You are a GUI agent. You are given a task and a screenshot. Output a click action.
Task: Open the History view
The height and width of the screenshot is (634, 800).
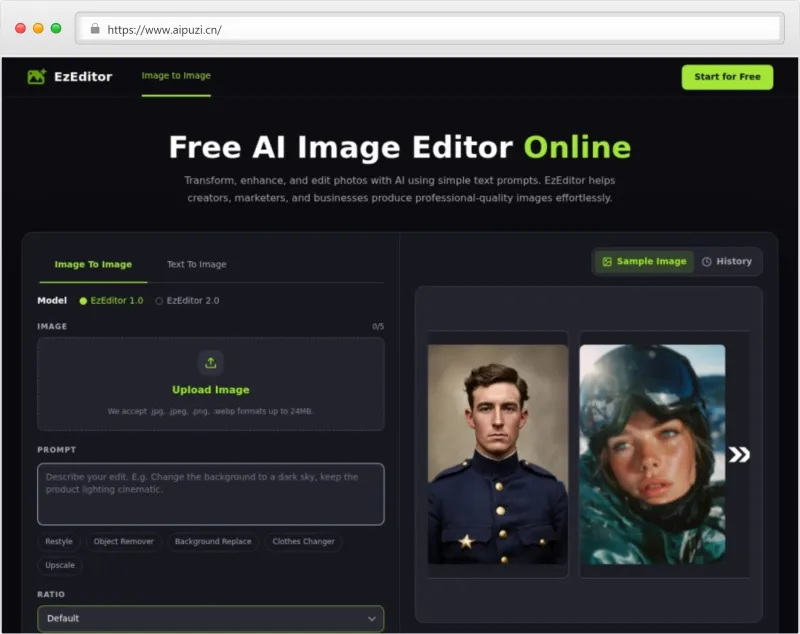tap(727, 262)
